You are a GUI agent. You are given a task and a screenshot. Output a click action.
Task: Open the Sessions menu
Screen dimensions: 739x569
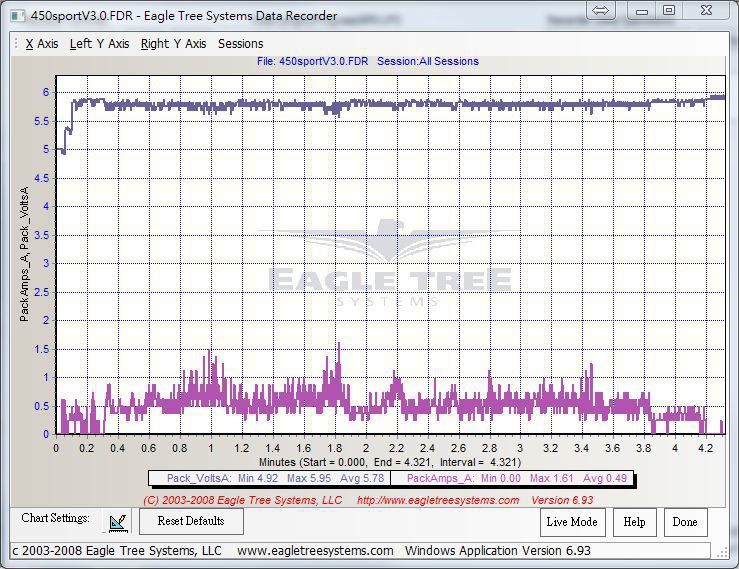point(240,44)
